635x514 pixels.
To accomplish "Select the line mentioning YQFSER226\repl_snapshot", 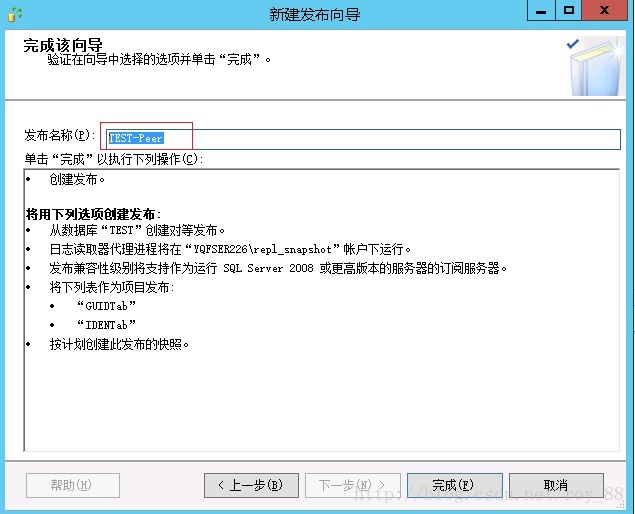I will [x=230, y=249].
